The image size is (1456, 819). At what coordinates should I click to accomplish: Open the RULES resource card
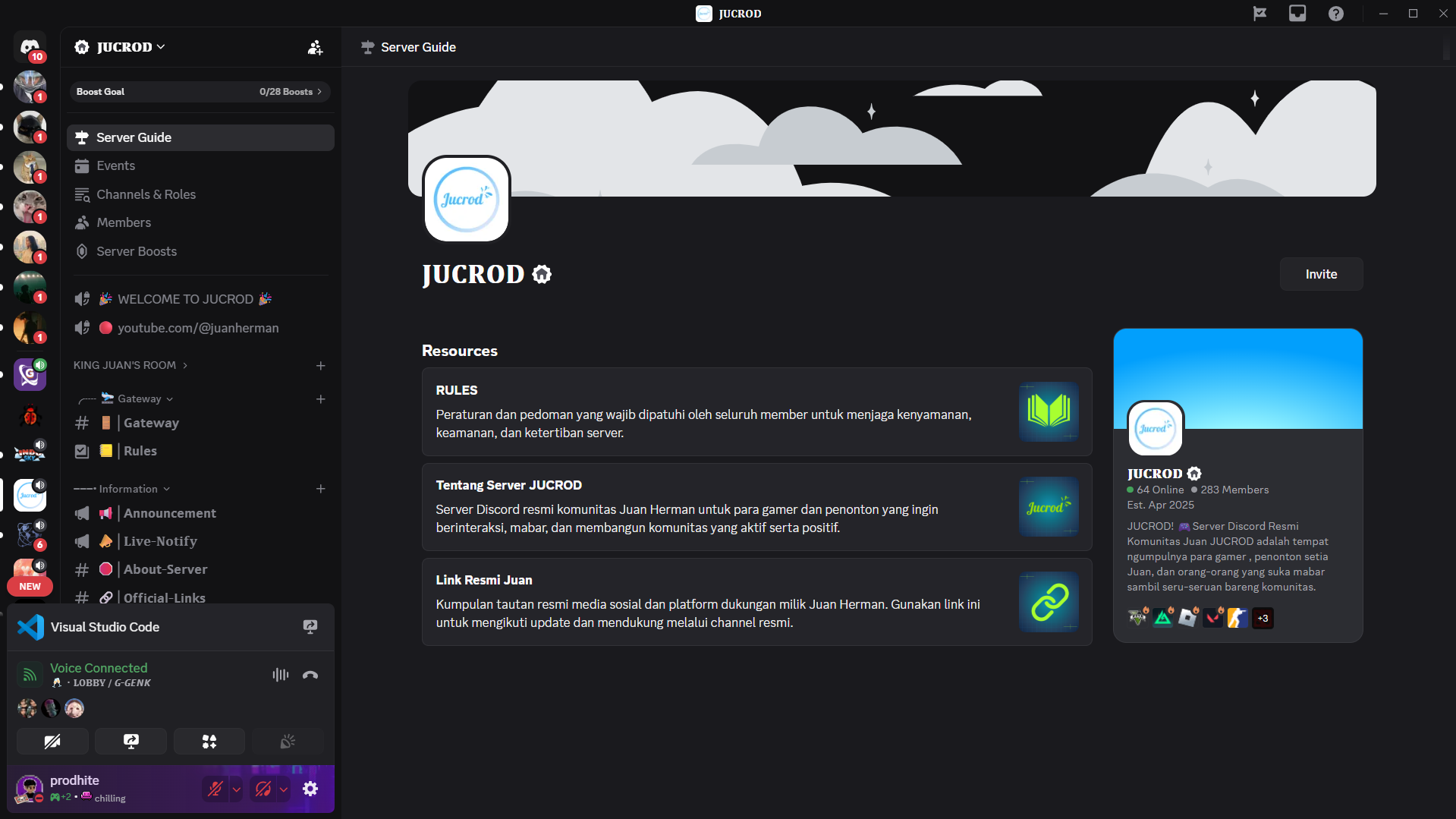(x=756, y=411)
